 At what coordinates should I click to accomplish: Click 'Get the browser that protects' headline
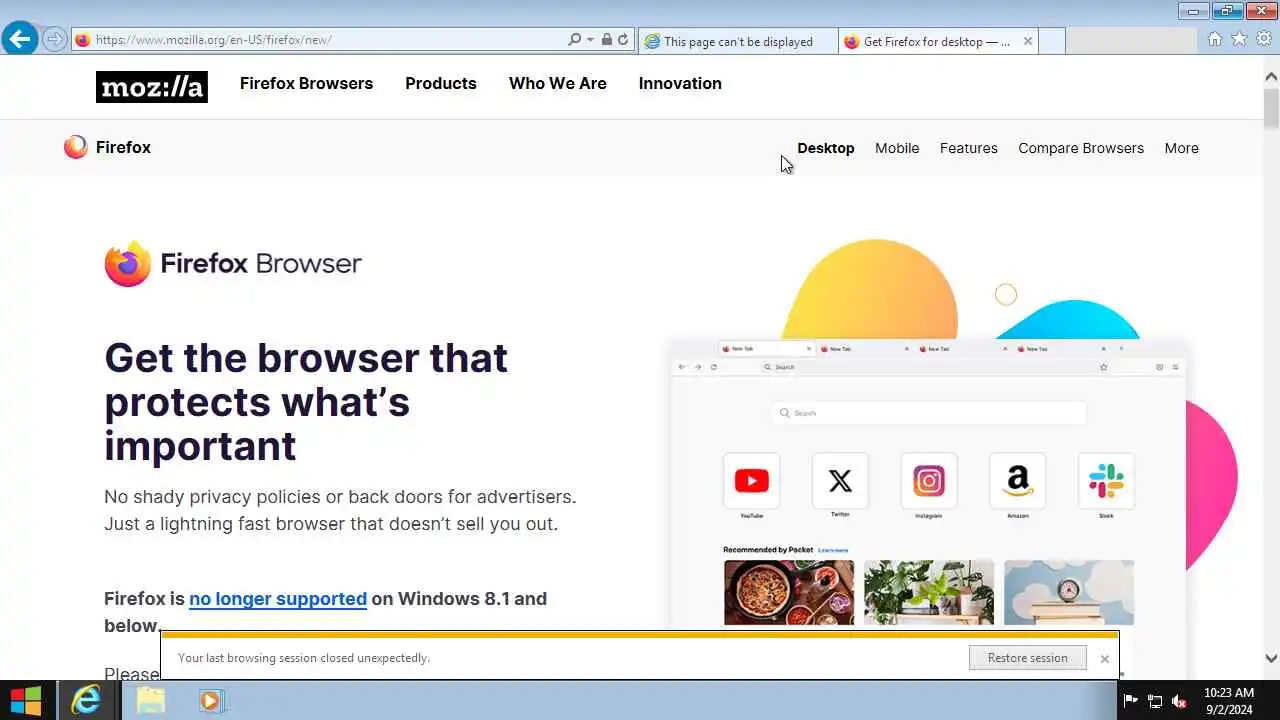point(306,401)
